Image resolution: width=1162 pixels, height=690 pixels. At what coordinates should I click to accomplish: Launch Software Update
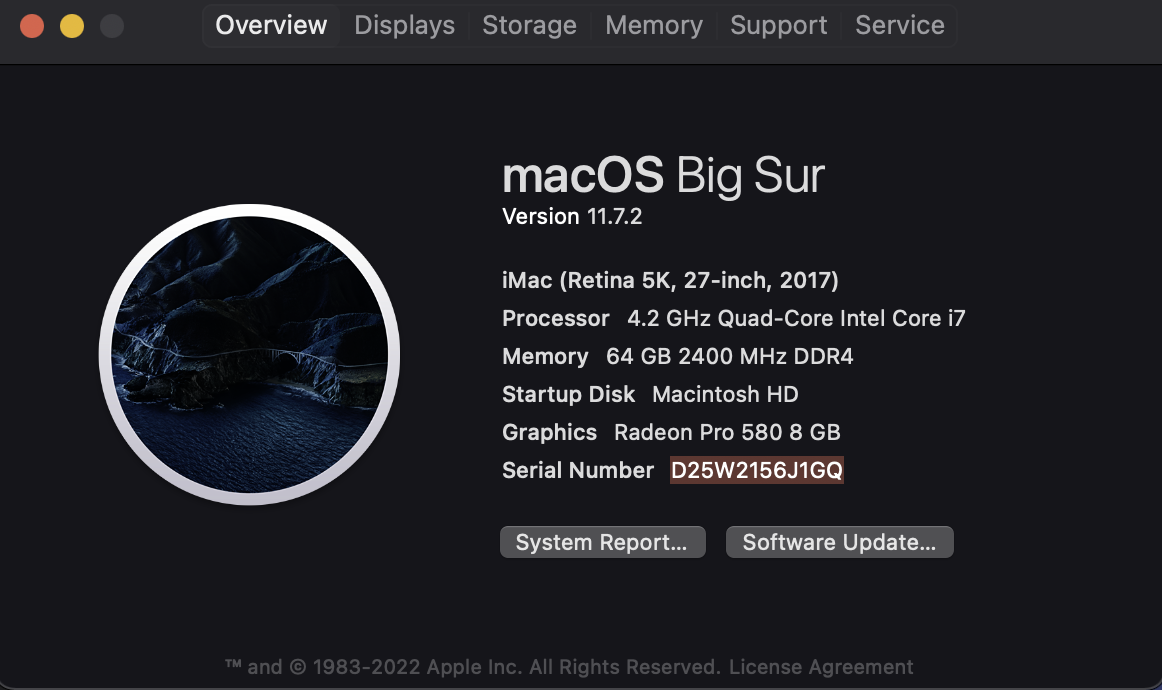(x=840, y=542)
